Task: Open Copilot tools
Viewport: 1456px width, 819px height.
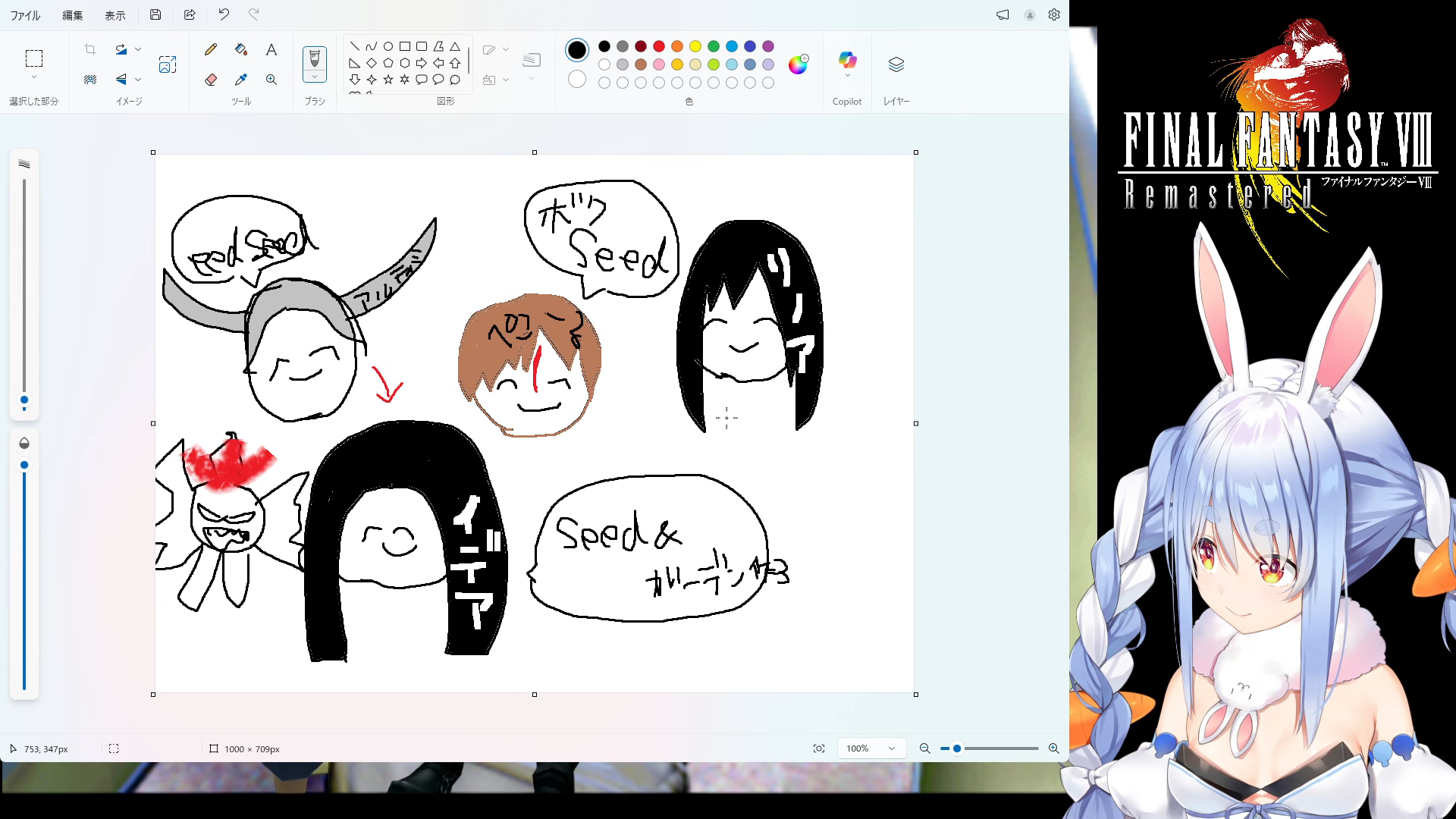Action: (x=847, y=61)
